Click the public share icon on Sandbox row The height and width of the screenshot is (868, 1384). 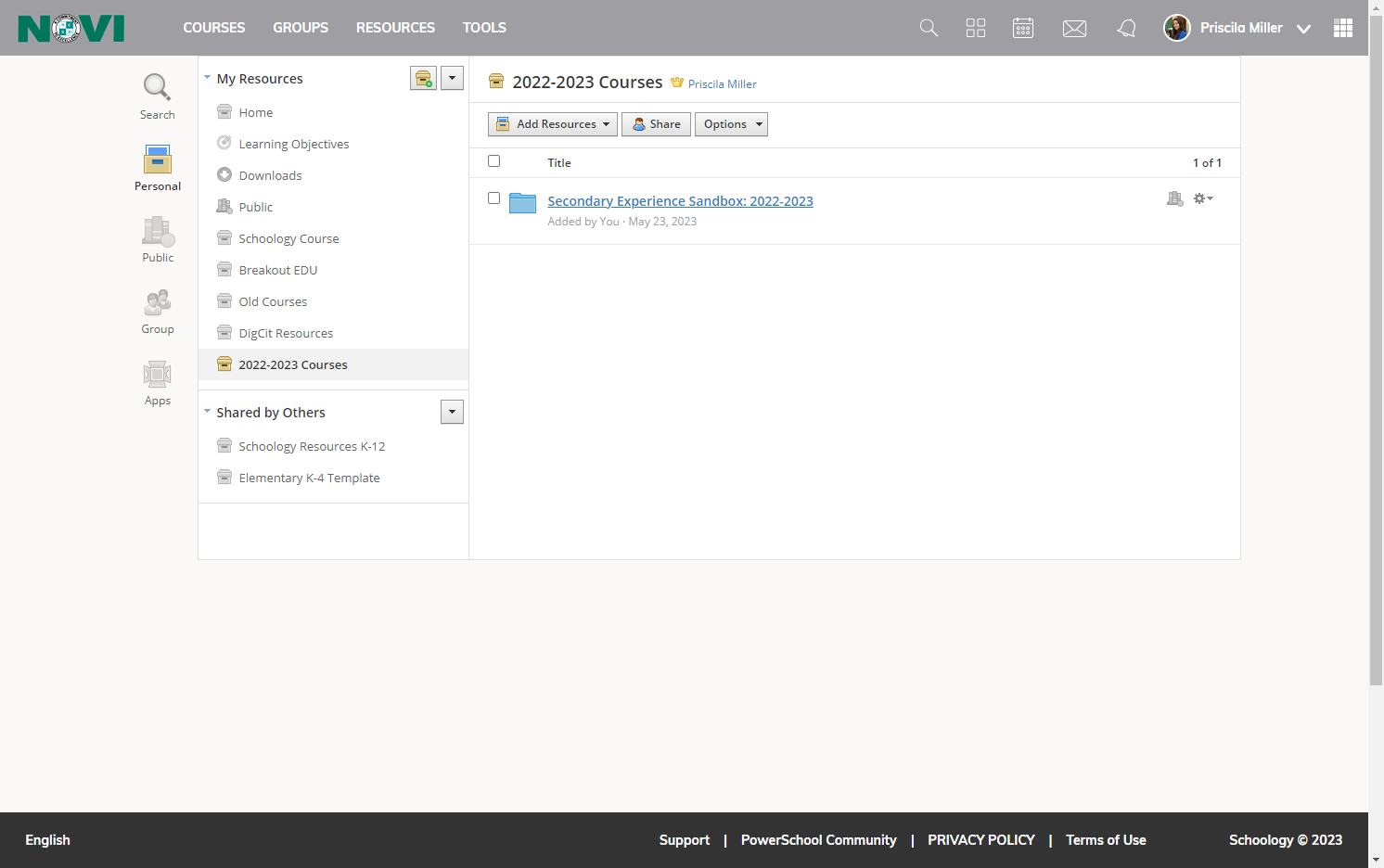pos(1175,198)
